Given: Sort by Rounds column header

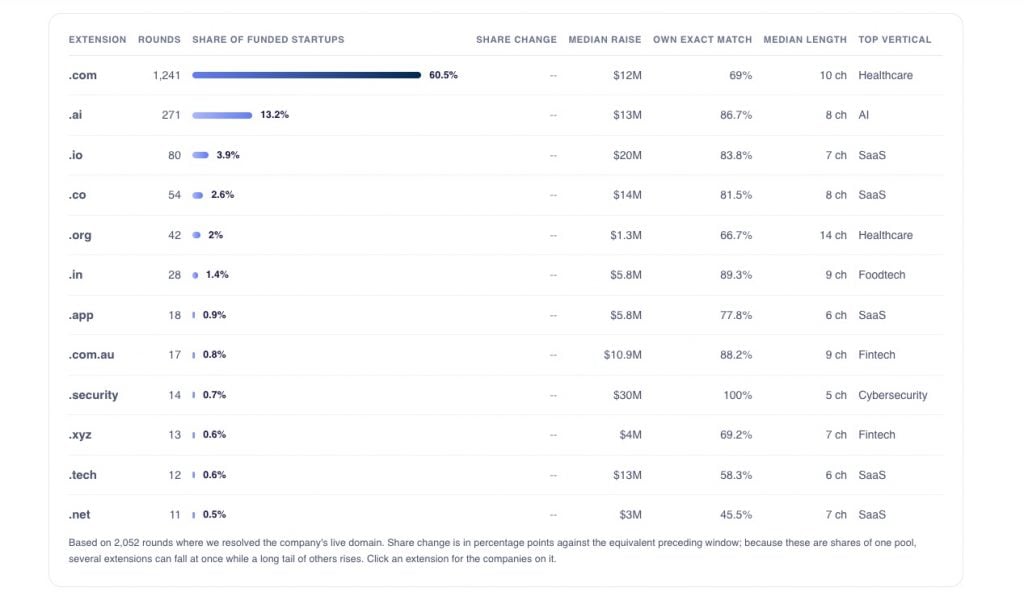Looking at the screenshot, I should (159, 39).
